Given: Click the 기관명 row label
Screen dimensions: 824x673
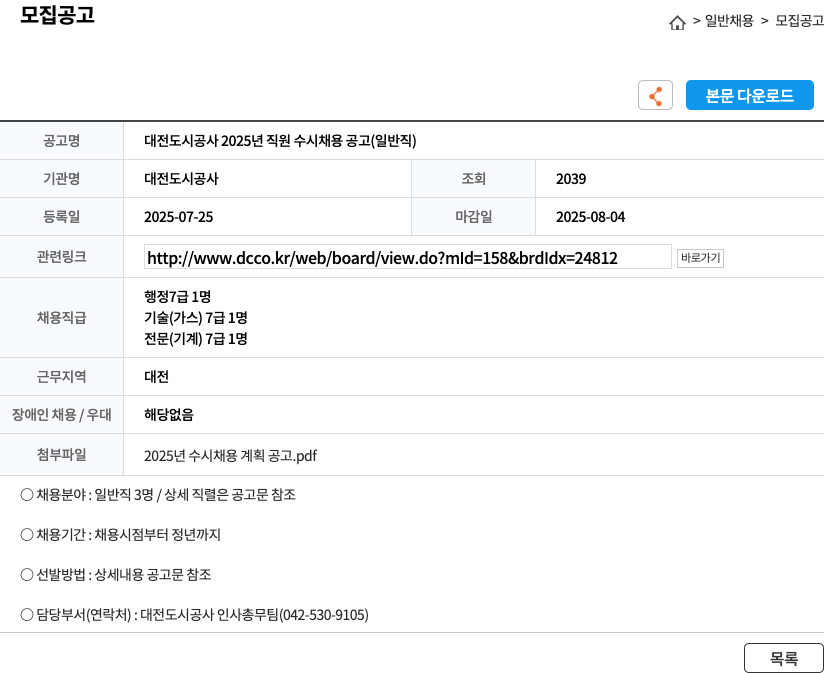Looking at the screenshot, I should click(61, 179).
